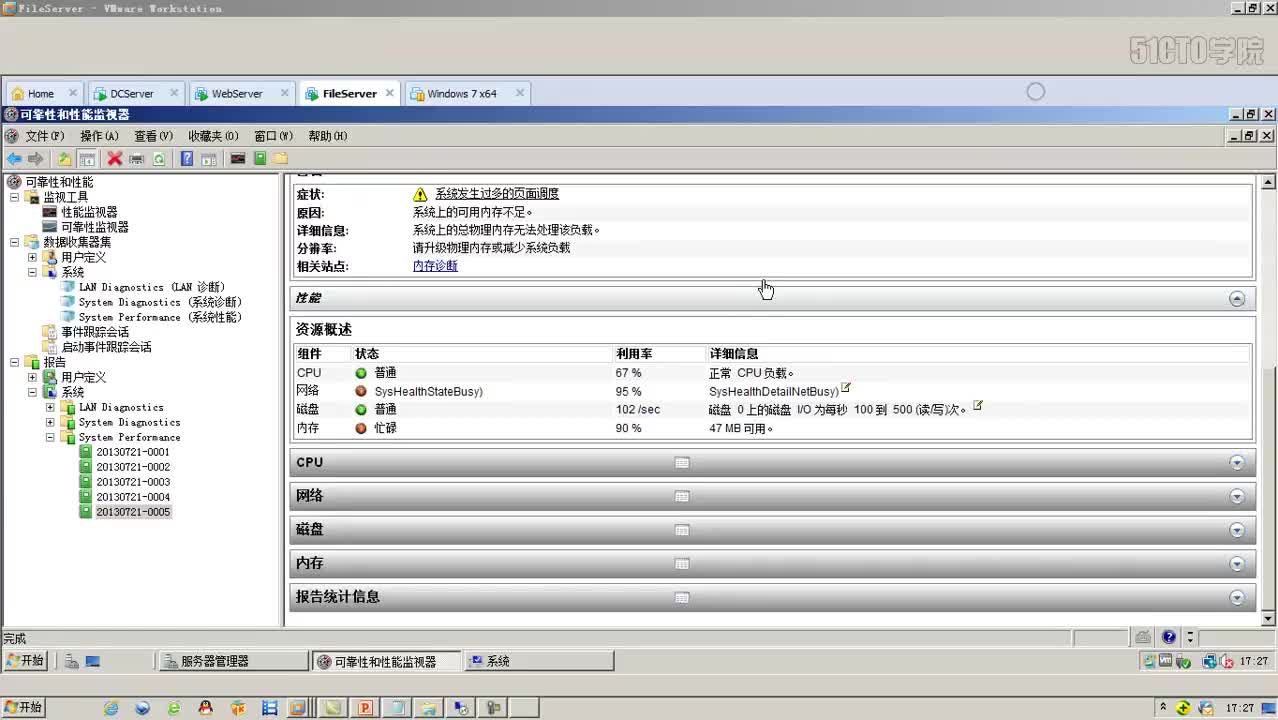This screenshot has width=1278, height=720.
Task: Expand the 网络 section with its chevron
Action: pyautogui.click(x=1237, y=497)
